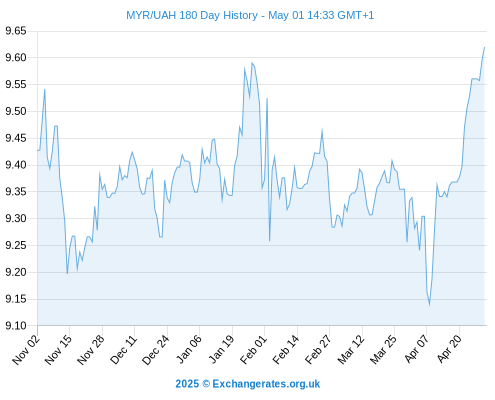Click the 9.65 y-axis value label
The image size is (495, 400).
16,31
